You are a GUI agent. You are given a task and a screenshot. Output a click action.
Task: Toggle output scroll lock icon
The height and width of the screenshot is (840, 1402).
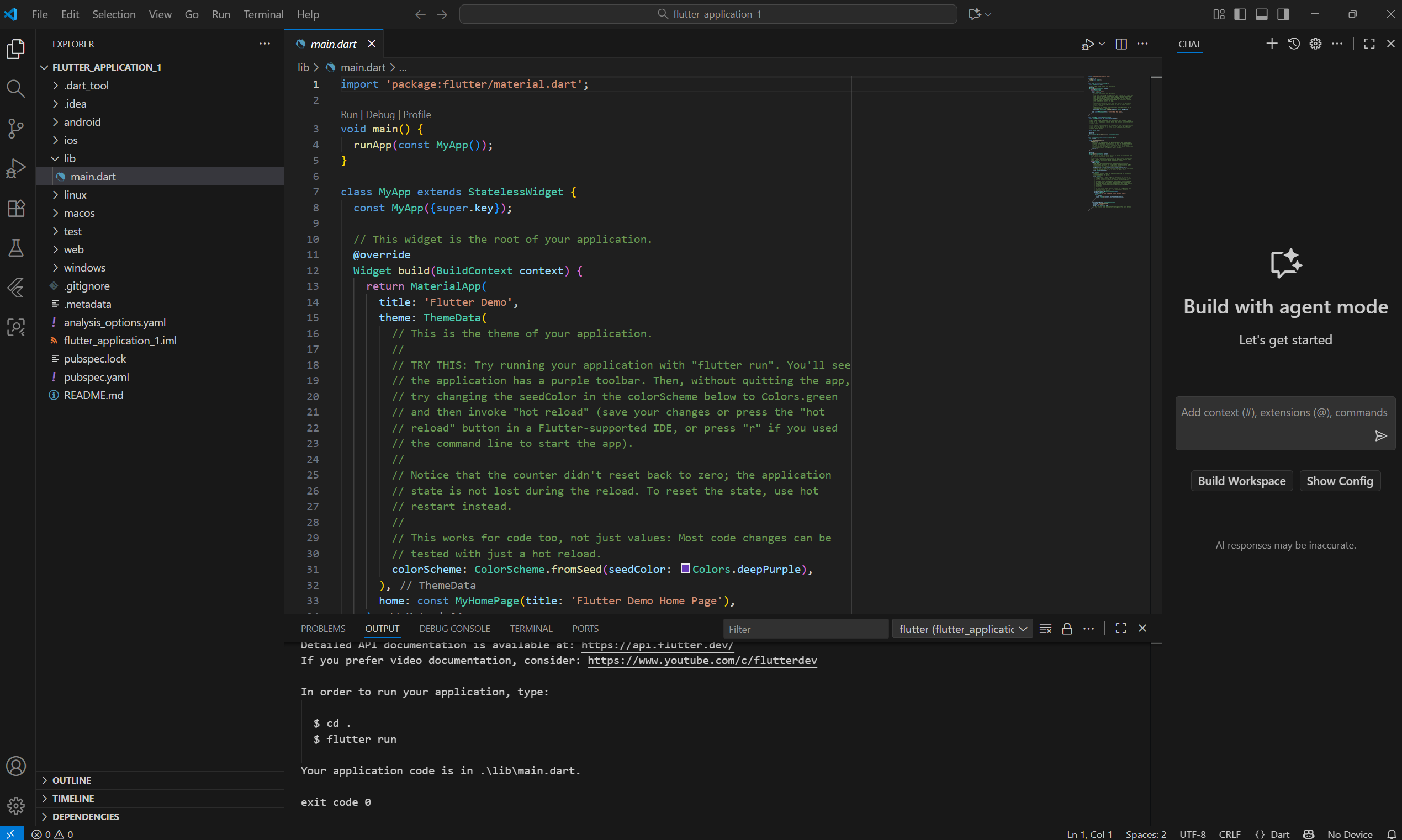[x=1067, y=629]
